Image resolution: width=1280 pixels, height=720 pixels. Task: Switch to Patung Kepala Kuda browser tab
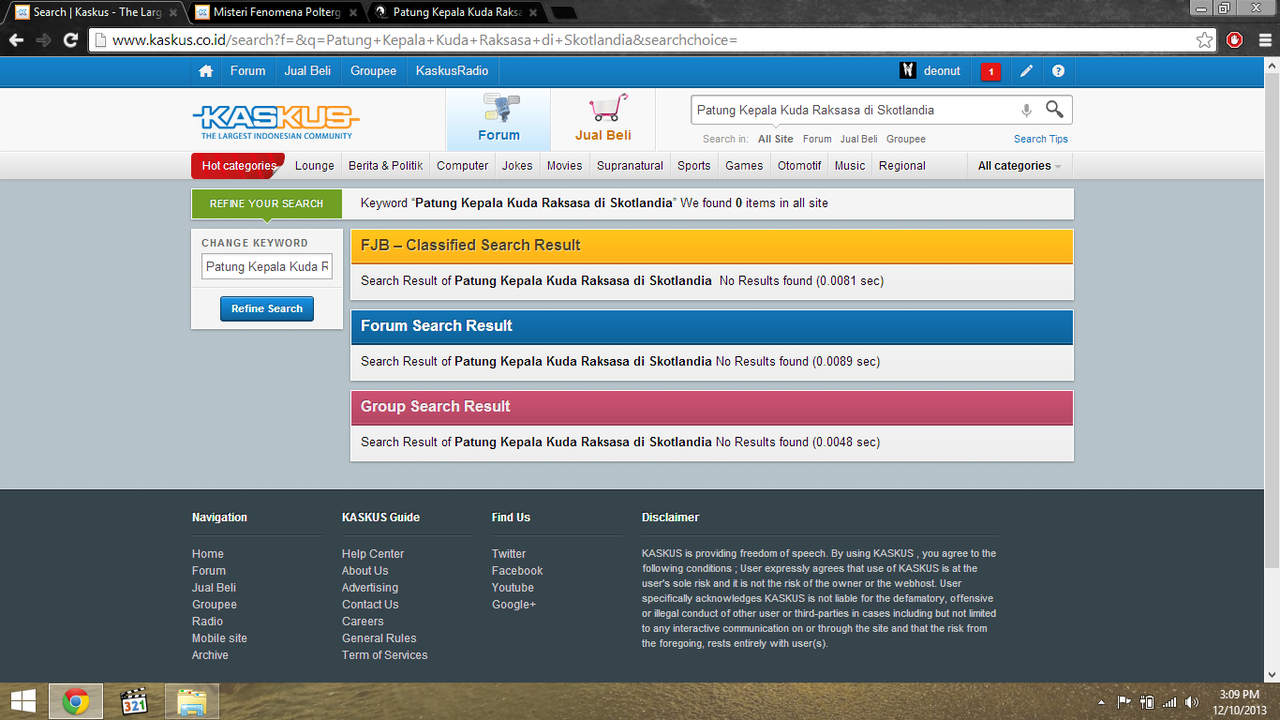(x=457, y=12)
